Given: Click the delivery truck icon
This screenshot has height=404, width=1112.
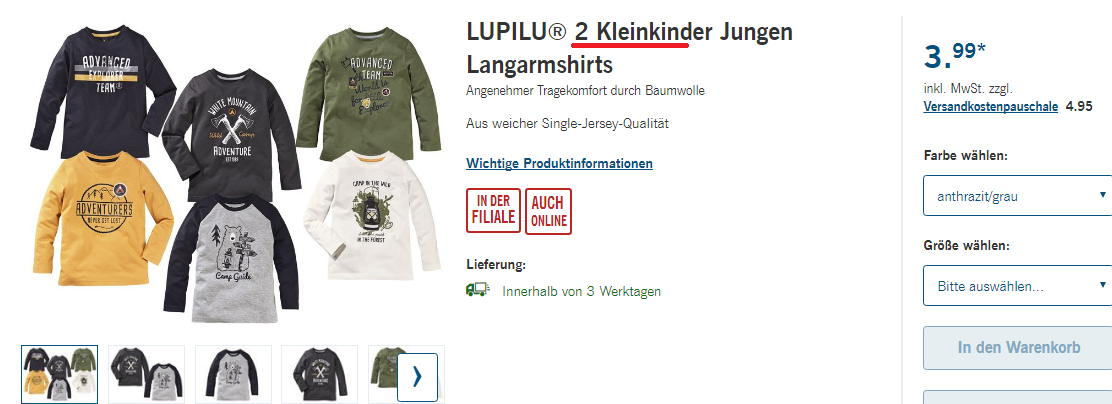Looking at the screenshot, I should click(x=478, y=289).
